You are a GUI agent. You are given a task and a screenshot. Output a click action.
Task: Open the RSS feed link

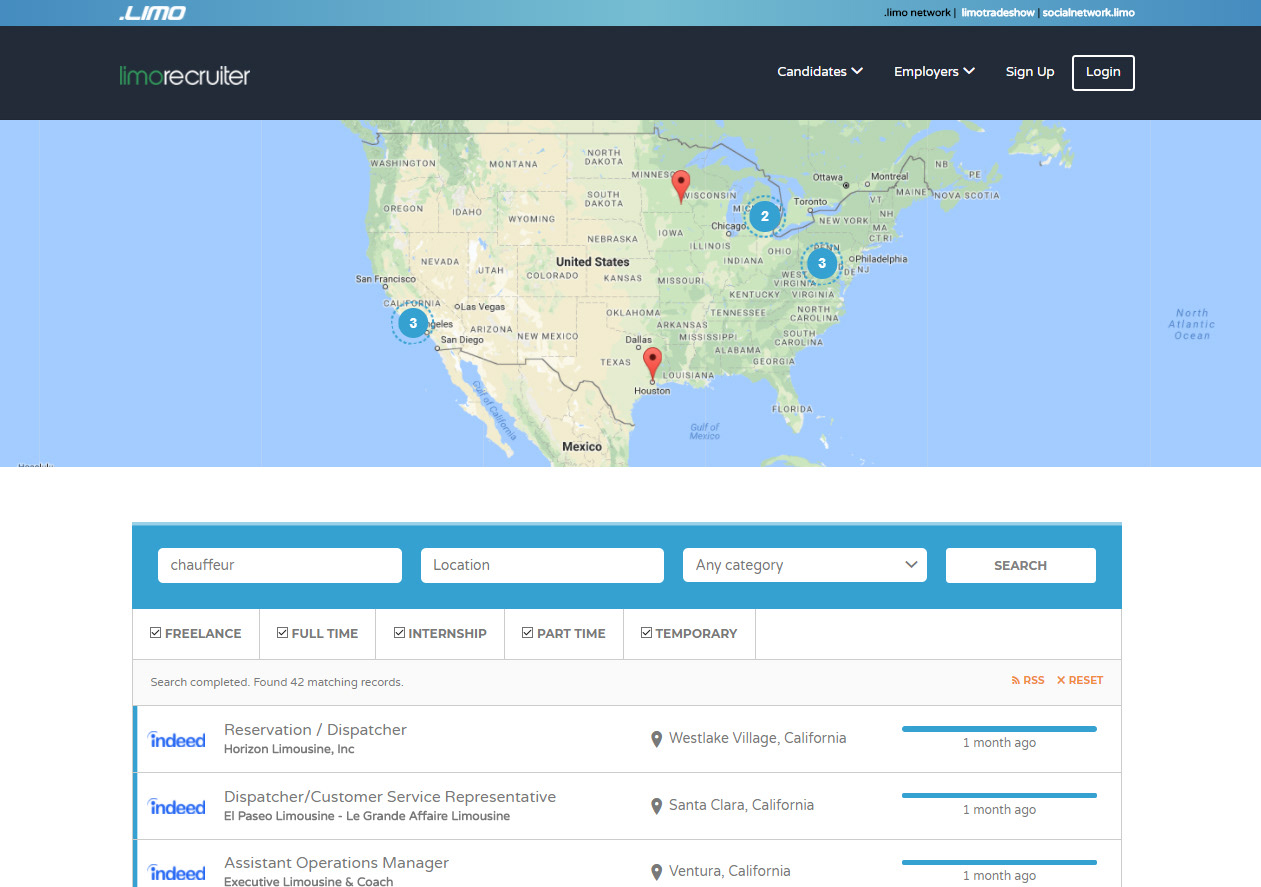pos(1028,680)
